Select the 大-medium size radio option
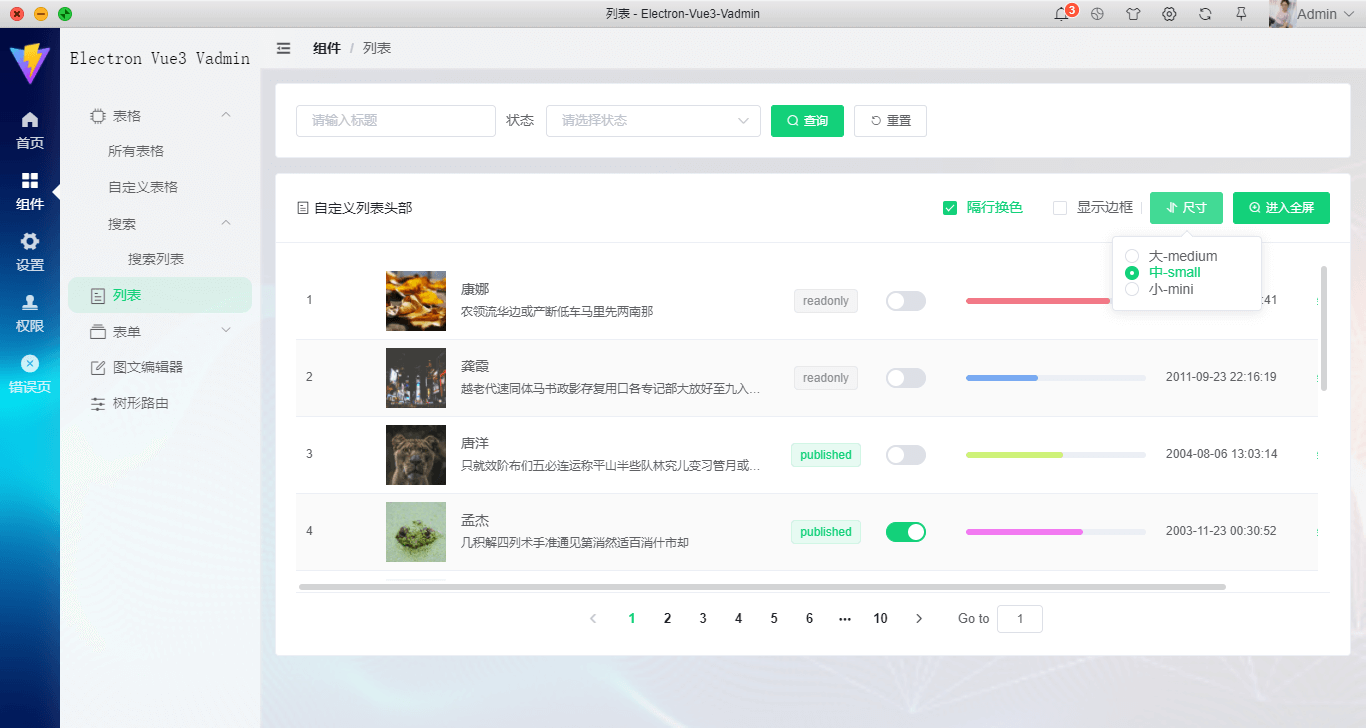This screenshot has width=1366, height=728. coord(1131,255)
